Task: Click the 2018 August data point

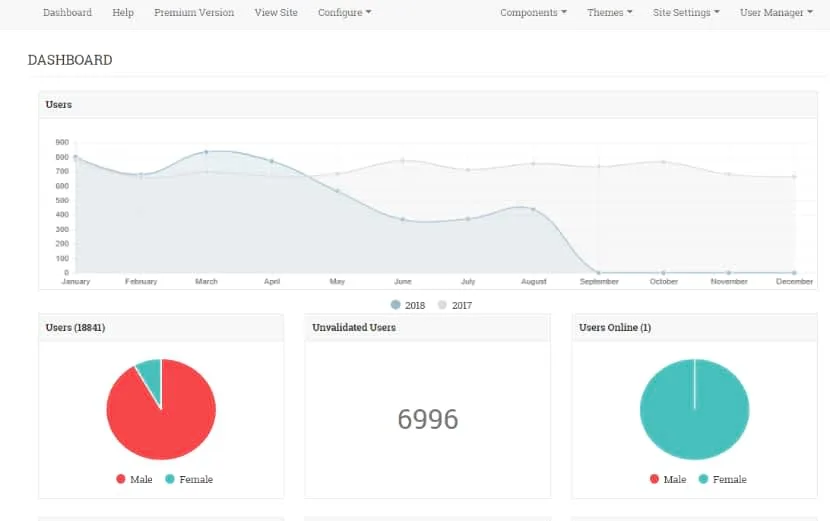Action: pyautogui.click(x=533, y=210)
